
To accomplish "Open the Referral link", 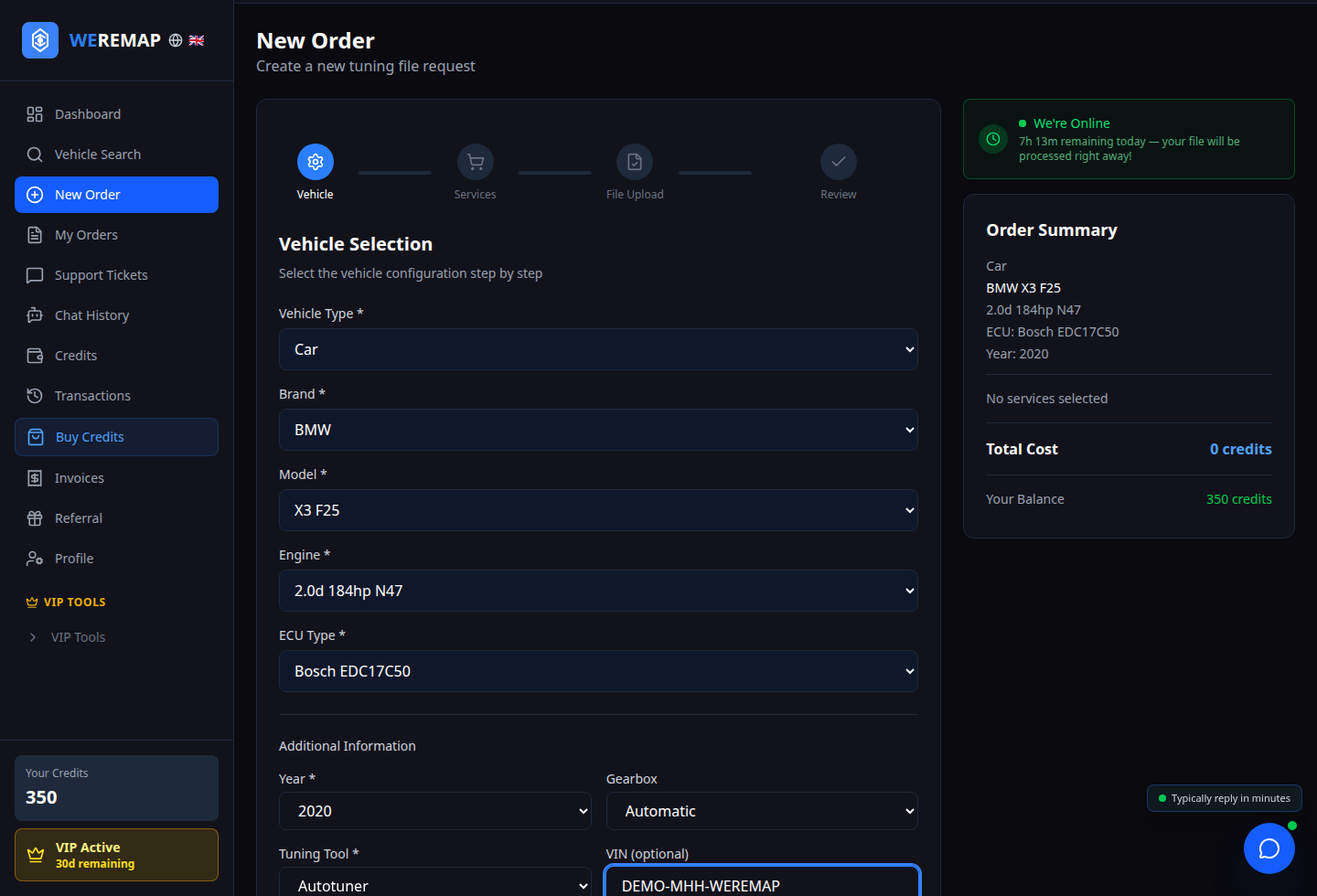I will (116, 518).
